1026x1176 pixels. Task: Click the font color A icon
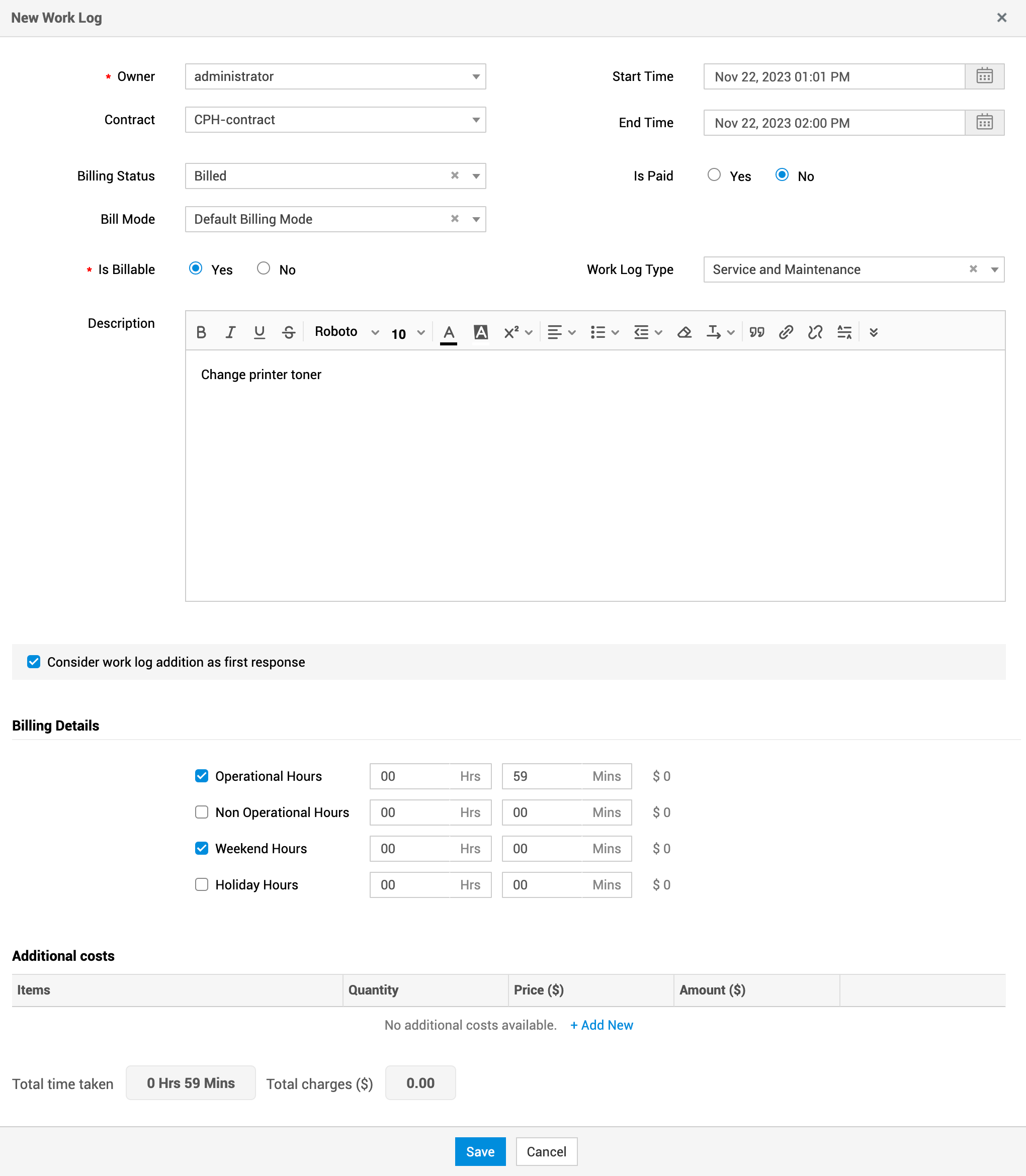(x=449, y=332)
